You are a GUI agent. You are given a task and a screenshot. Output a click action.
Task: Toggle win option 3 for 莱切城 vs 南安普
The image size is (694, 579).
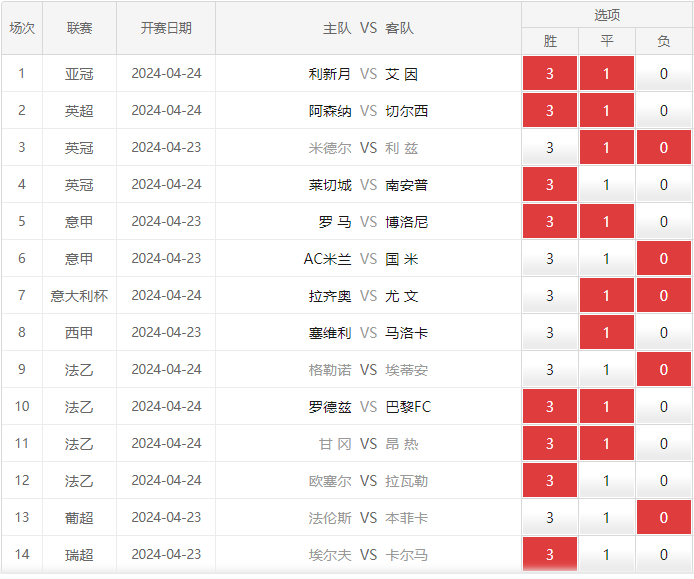point(550,184)
